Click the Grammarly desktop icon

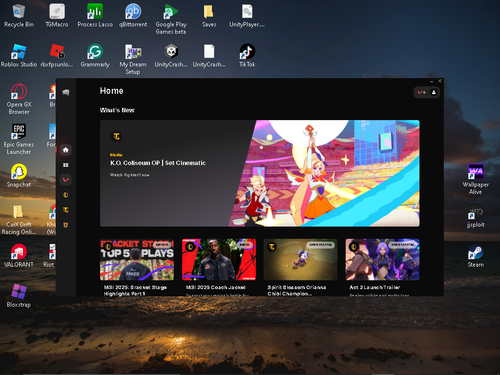click(x=95, y=56)
